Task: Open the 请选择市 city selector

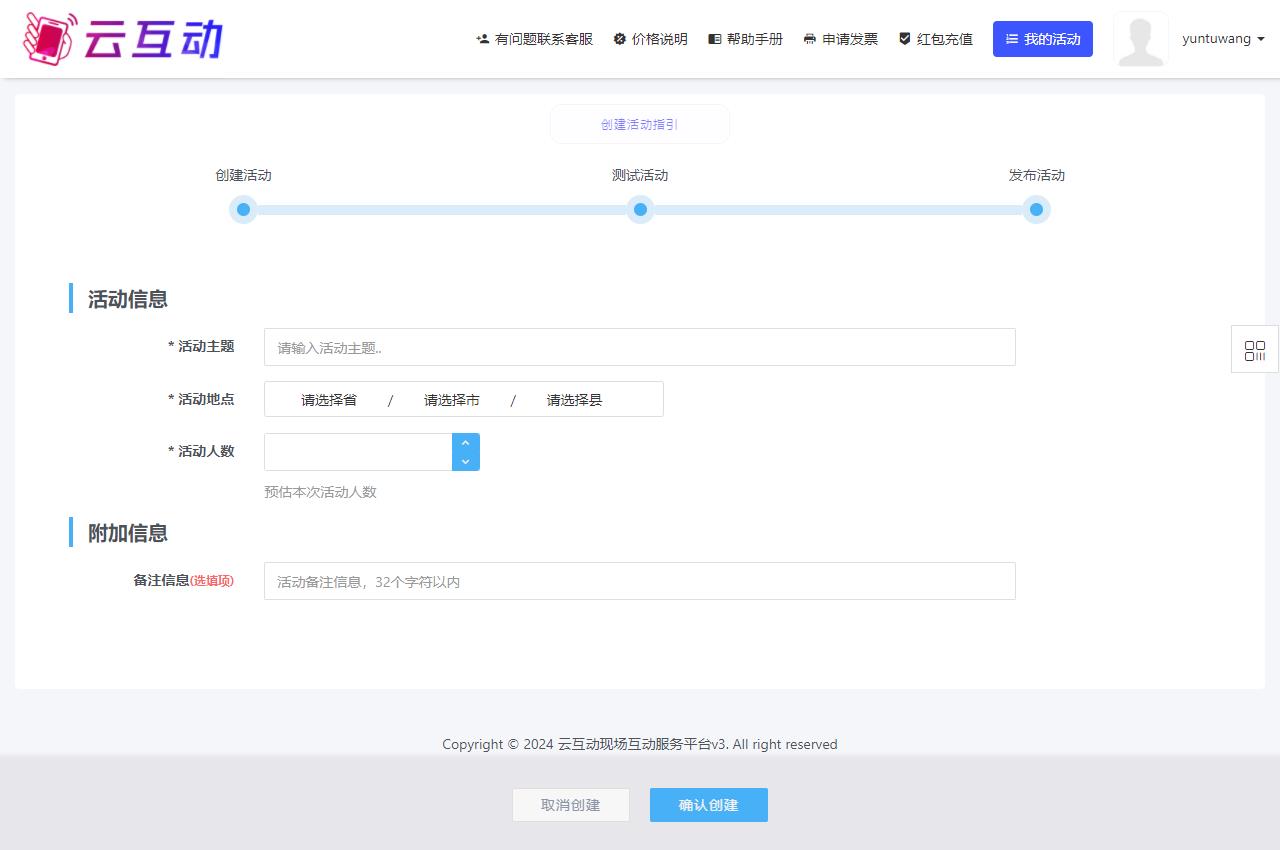Action: click(x=452, y=400)
